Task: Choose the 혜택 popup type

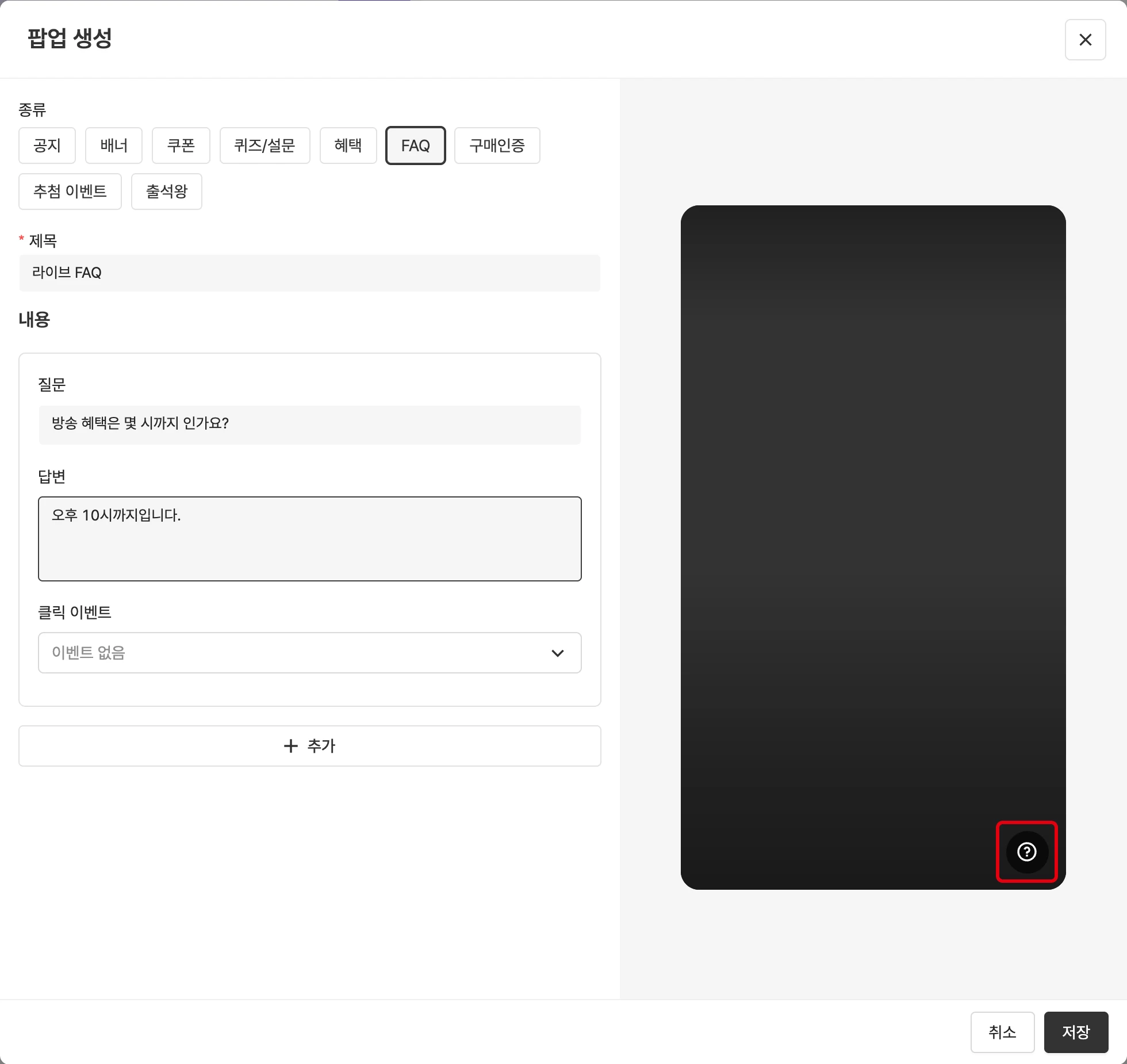Action: click(x=348, y=146)
